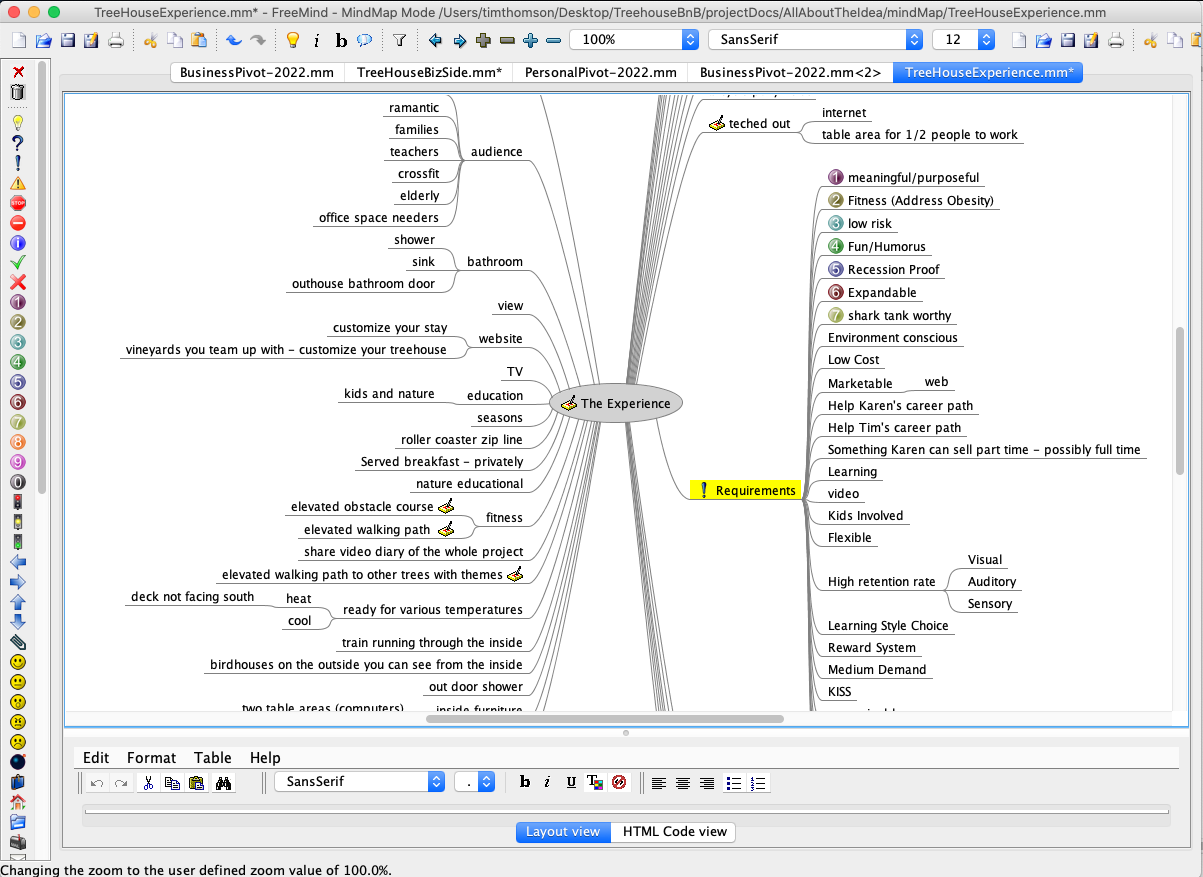Click the blue undo arrow in the main toolbar
This screenshot has height=877, width=1203.
click(233, 40)
